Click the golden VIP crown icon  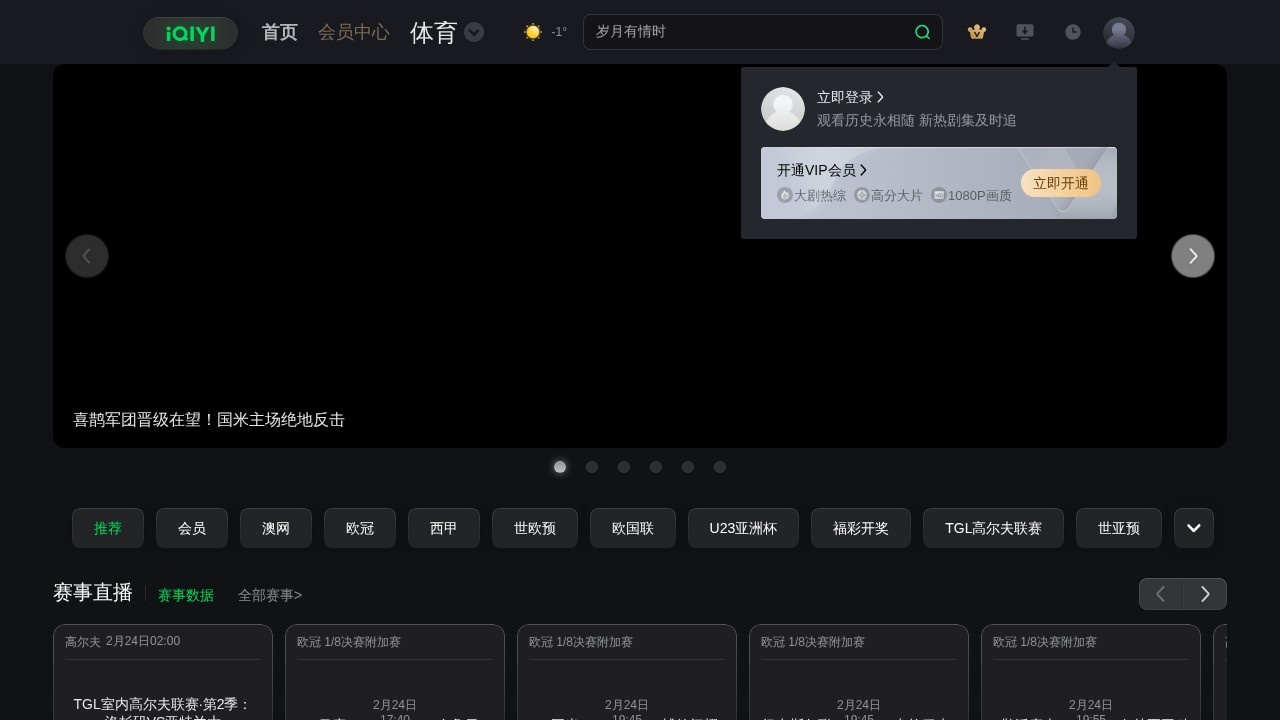[x=977, y=32]
